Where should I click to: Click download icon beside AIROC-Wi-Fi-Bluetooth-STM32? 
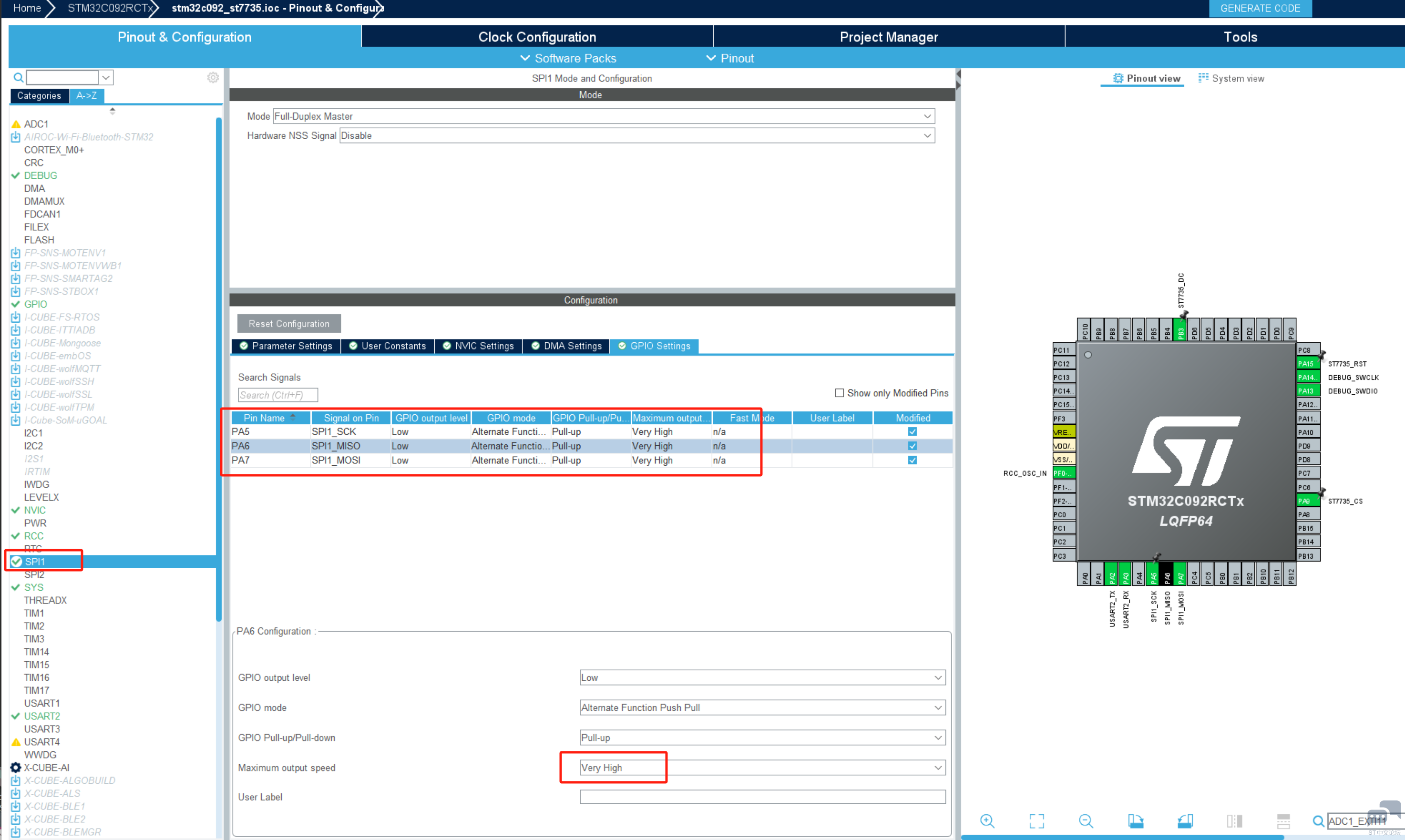tap(16, 137)
